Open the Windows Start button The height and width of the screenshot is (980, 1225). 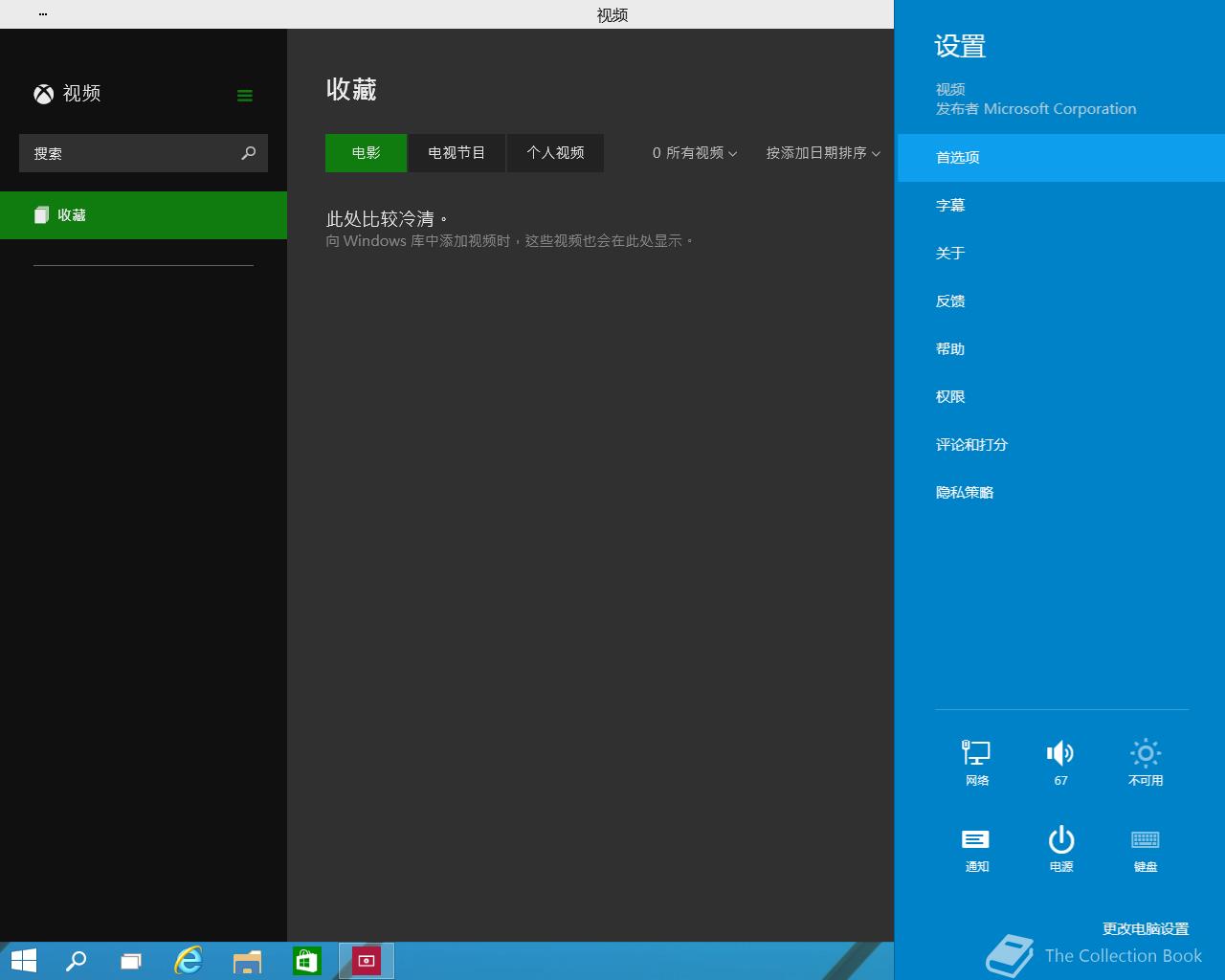click(x=24, y=961)
